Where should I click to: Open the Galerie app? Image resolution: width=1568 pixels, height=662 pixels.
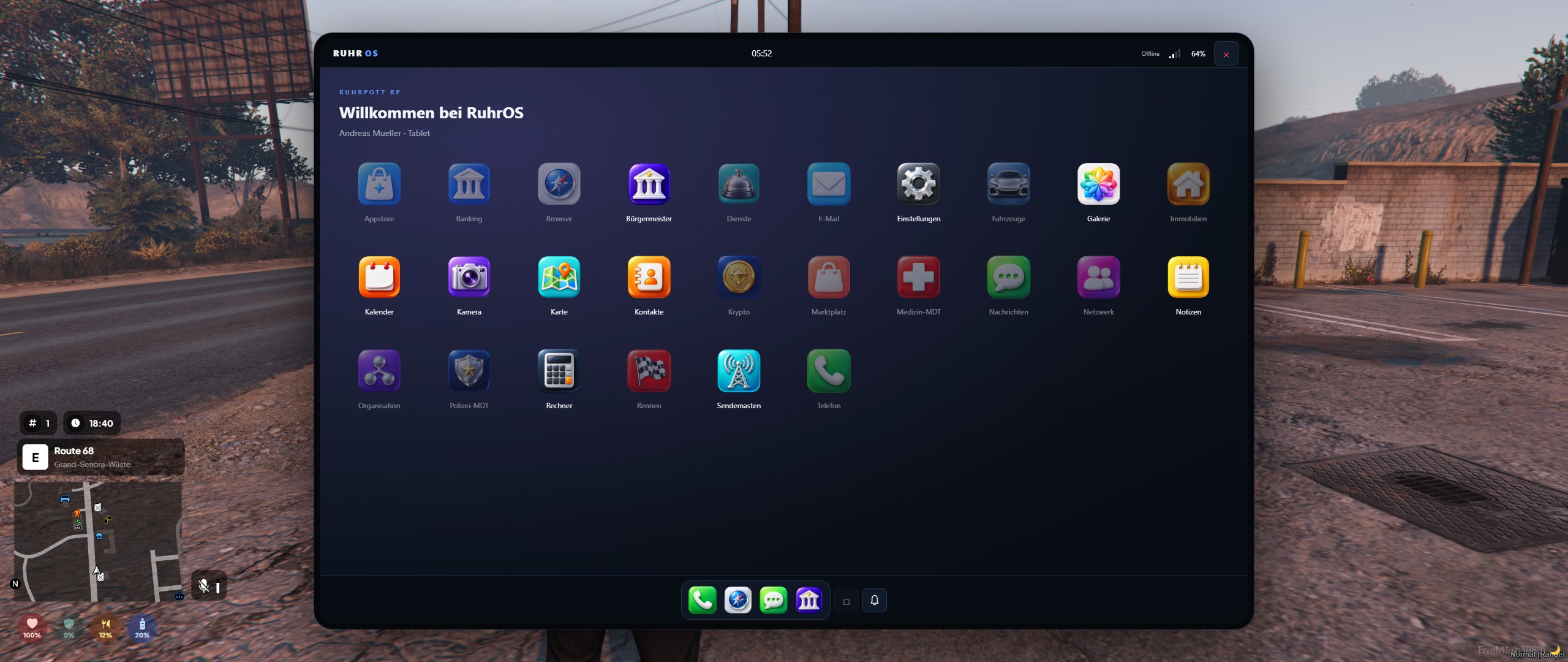1099,184
